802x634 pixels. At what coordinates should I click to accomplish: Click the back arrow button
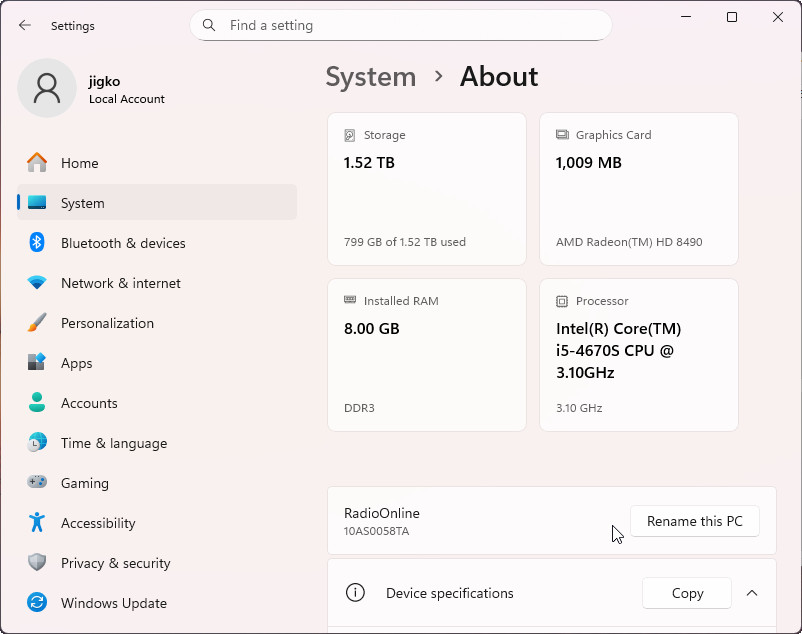pos(25,25)
